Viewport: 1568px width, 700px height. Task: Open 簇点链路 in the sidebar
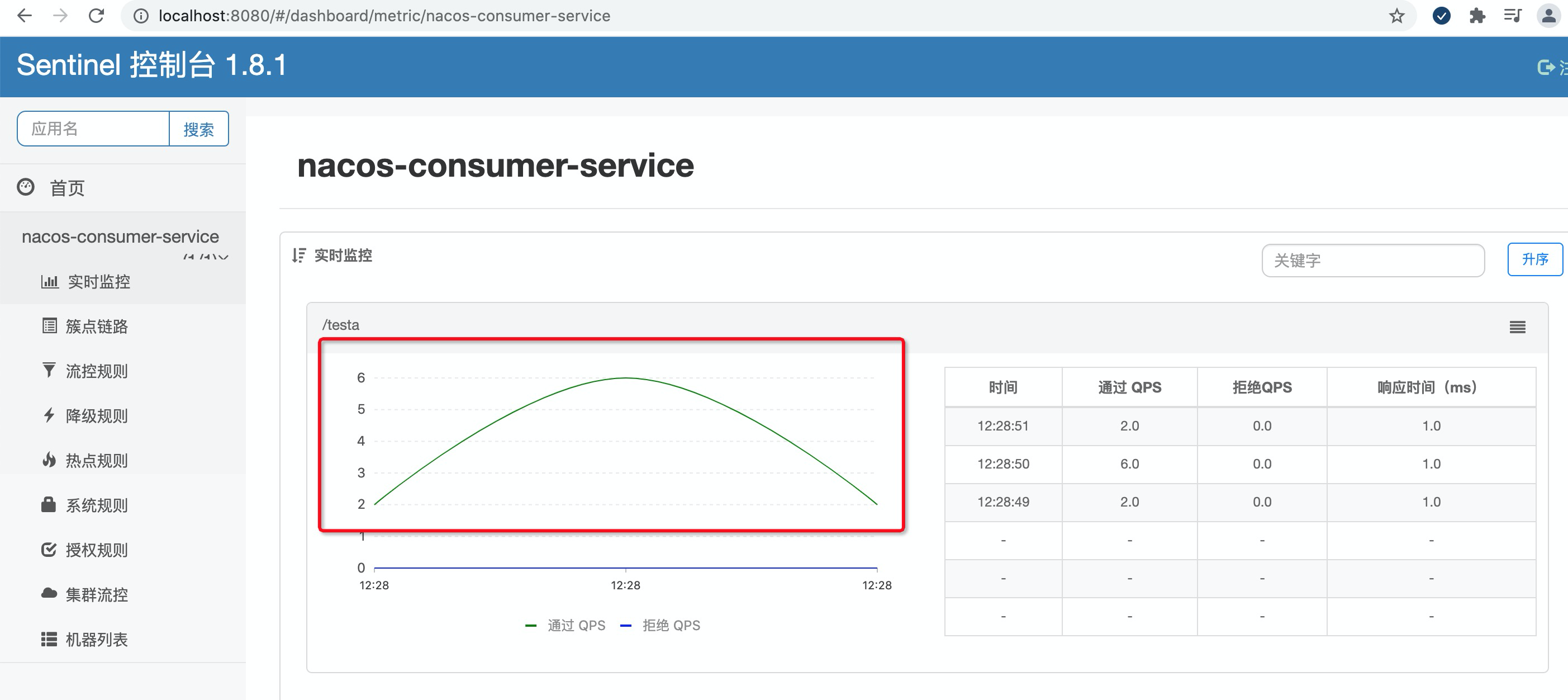coord(96,327)
